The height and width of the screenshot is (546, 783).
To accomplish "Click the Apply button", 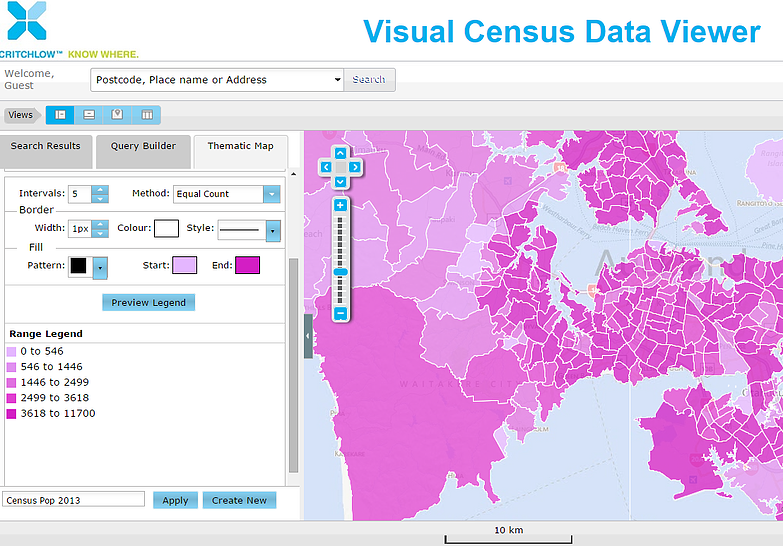I will pyautogui.click(x=175, y=501).
